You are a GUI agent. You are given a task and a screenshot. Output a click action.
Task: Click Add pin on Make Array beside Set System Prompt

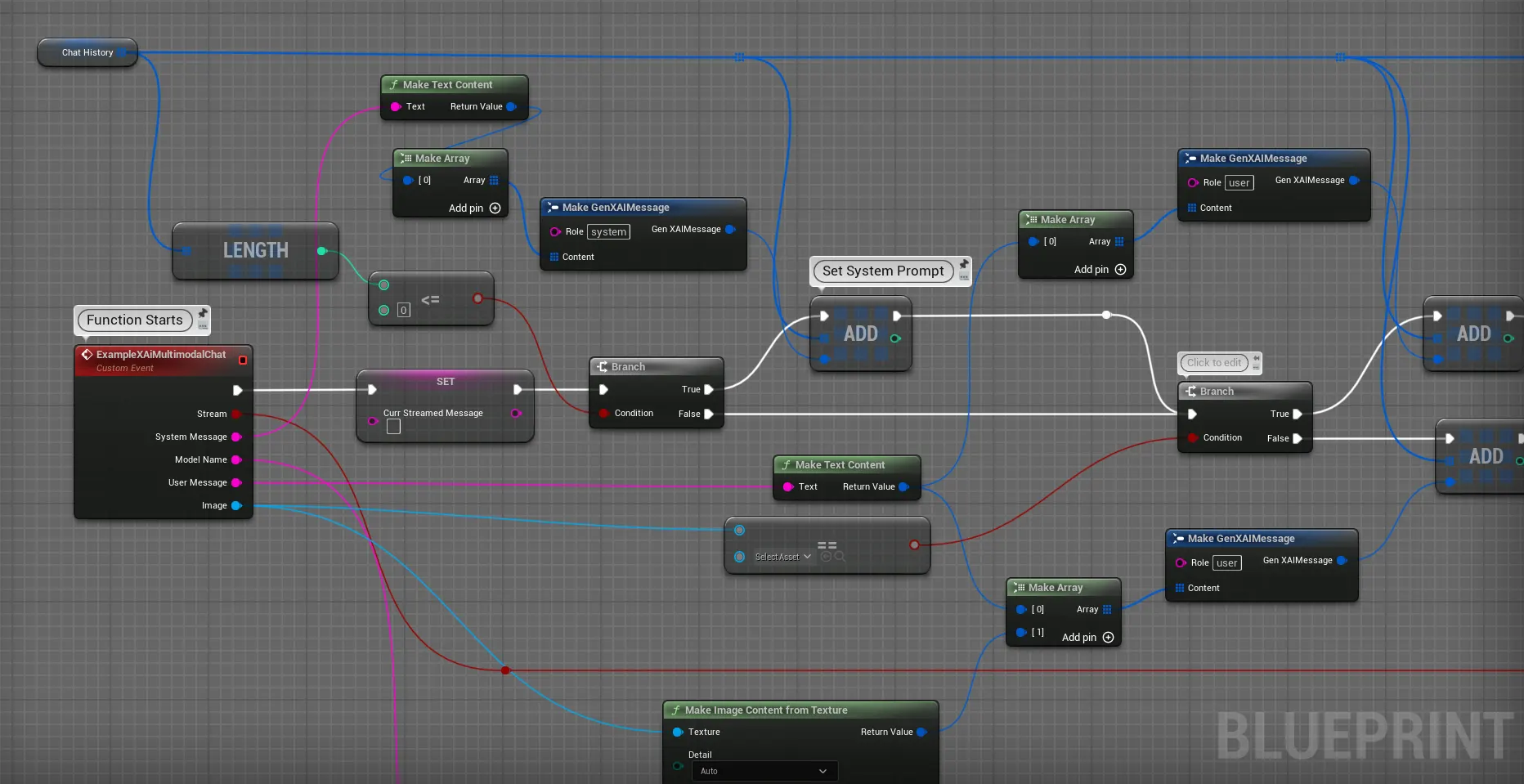pos(1100,270)
